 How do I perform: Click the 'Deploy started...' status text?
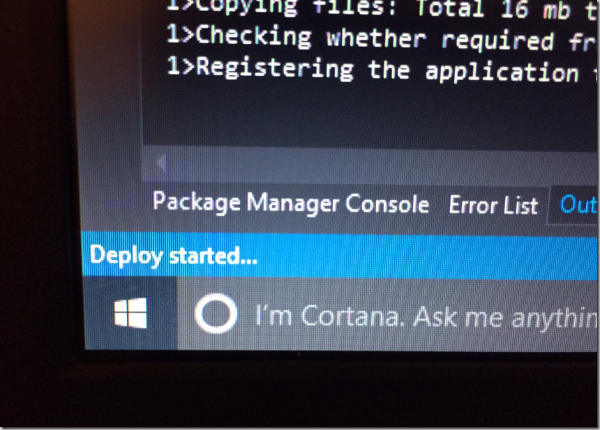pos(173,255)
